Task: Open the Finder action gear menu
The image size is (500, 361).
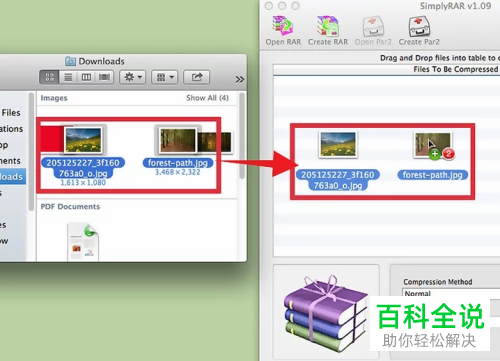Action: pos(133,77)
